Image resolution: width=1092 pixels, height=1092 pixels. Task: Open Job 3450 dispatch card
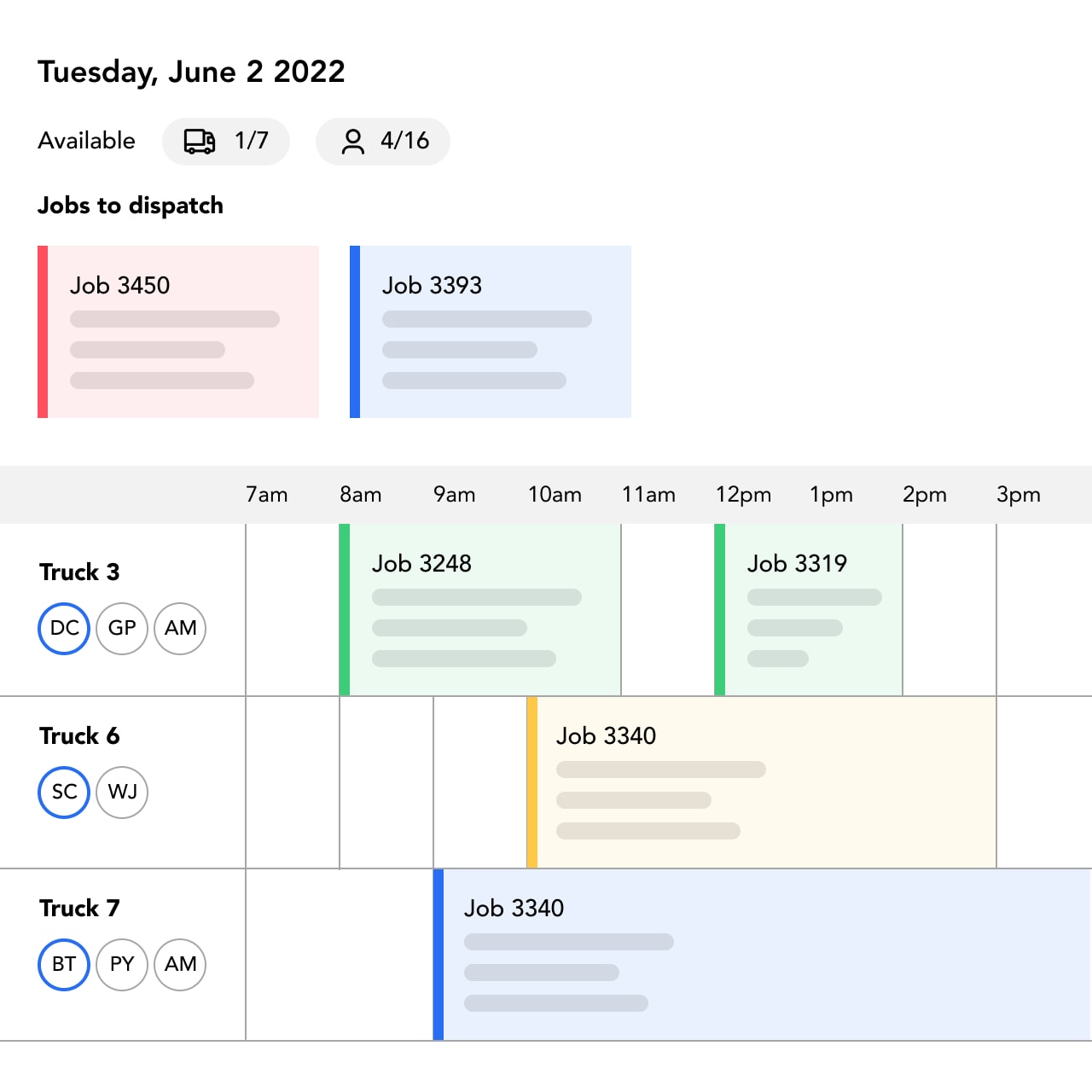coord(178,332)
